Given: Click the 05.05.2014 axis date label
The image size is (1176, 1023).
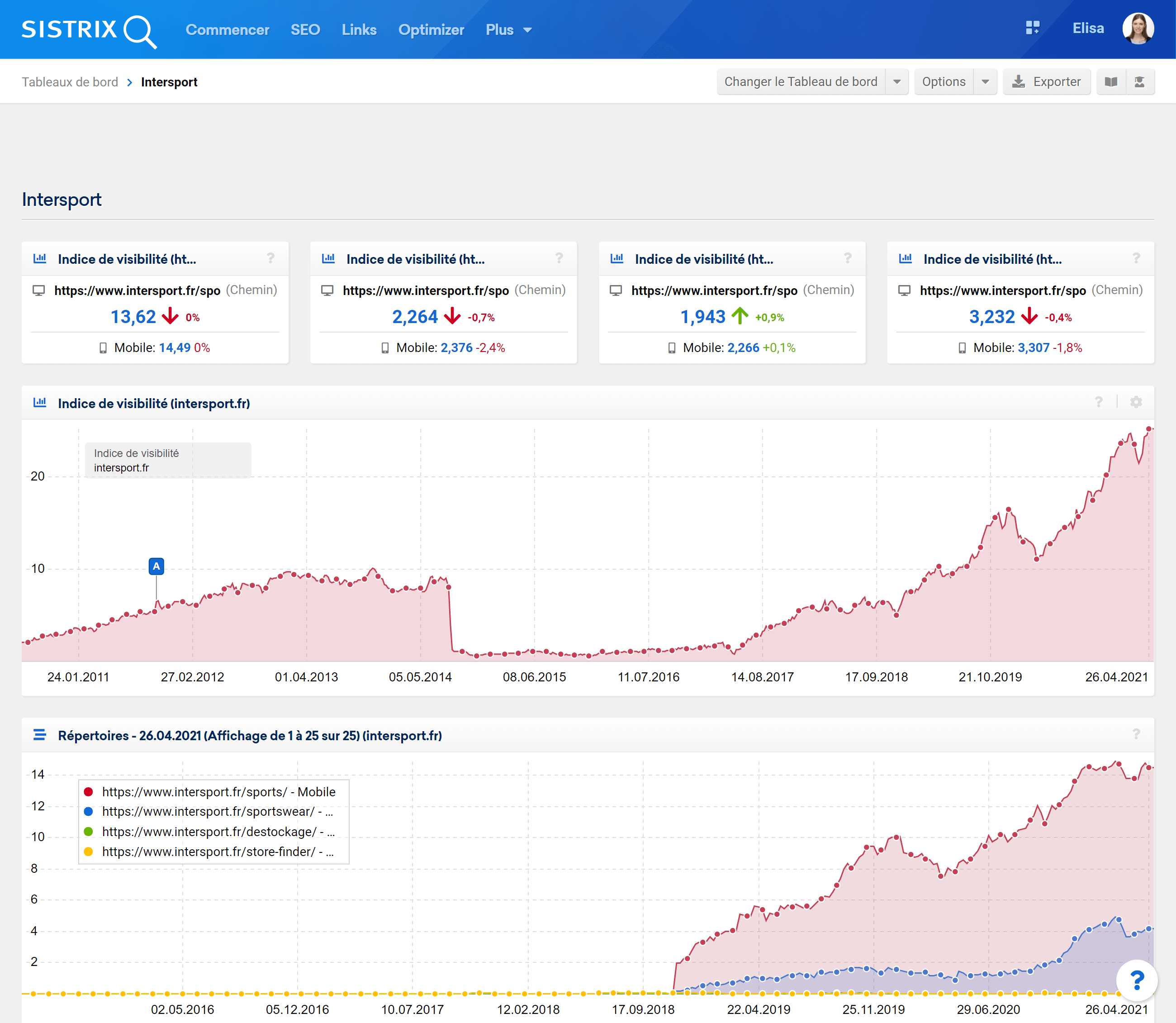Looking at the screenshot, I should pos(421,677).
